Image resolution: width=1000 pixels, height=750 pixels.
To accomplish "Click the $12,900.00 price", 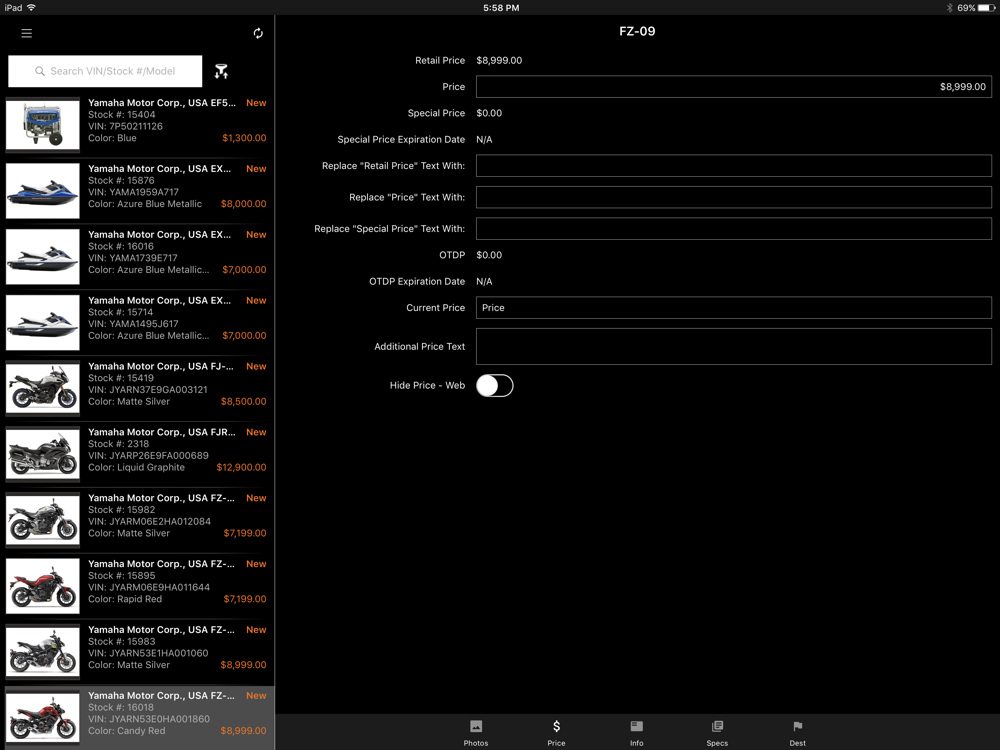I will (x=242, y=467).
